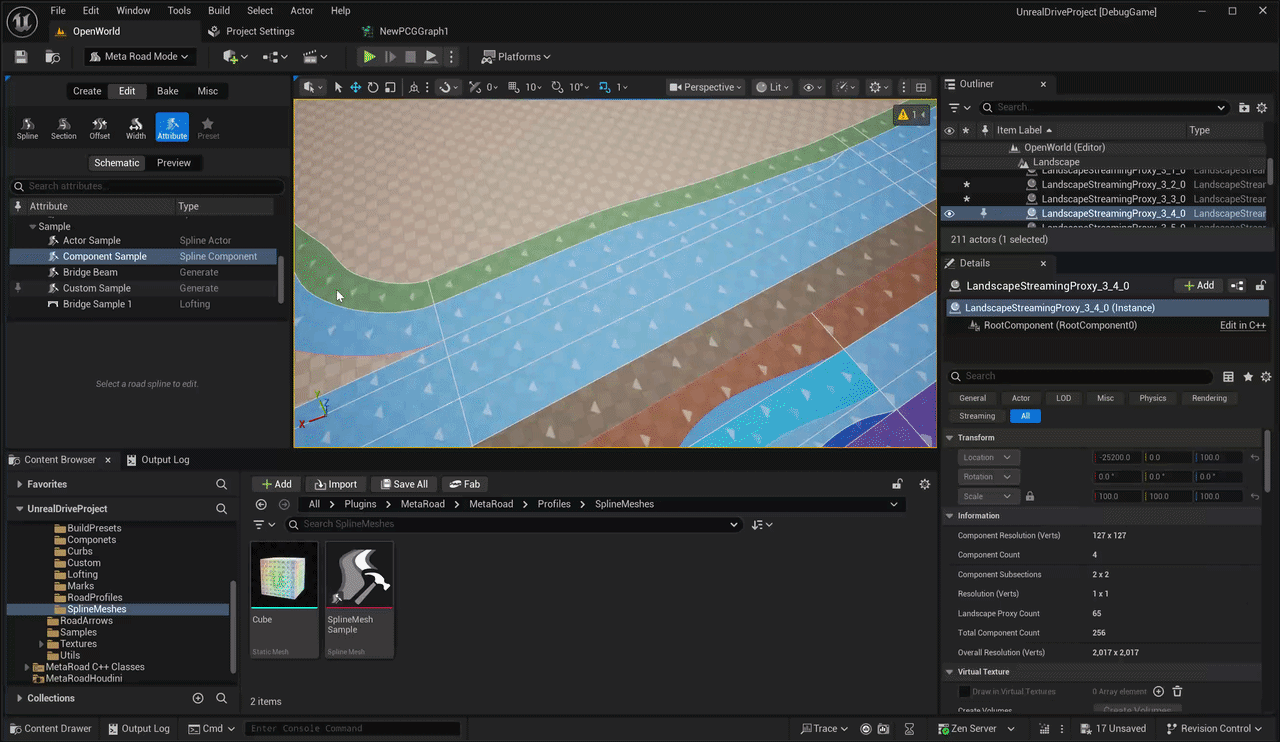Viewport: 1280px width, 742px height.
Task: Select the Offset edit tool
Action: pyautogui.click(x=100, y=128)
